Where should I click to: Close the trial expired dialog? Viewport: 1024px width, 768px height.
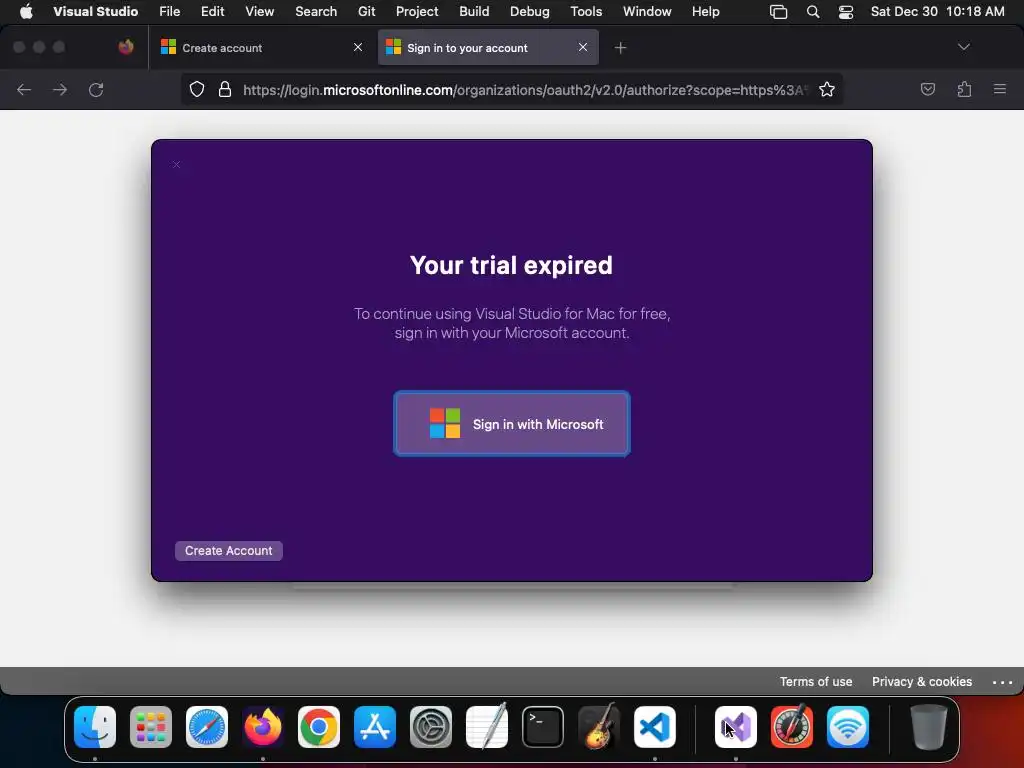176,165
